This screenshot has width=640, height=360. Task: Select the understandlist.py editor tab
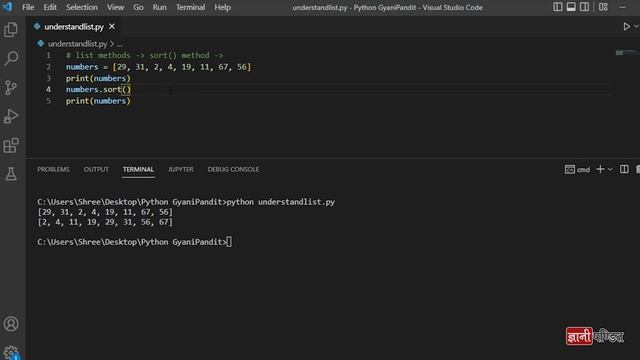(x=73, y=27)
